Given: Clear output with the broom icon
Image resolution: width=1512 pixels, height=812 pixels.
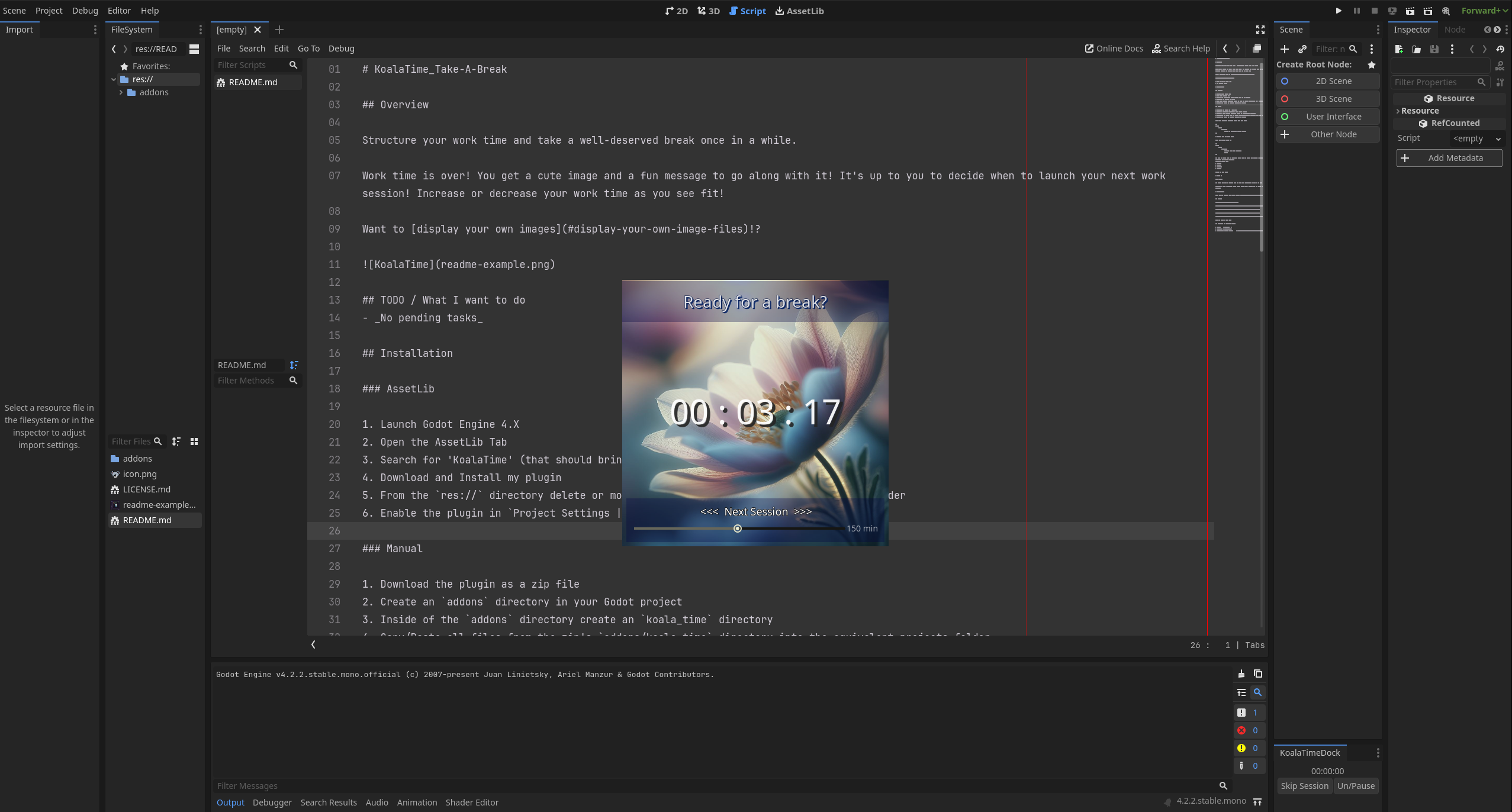Looking at the screenshot, I should click(x=1241, y=674).
